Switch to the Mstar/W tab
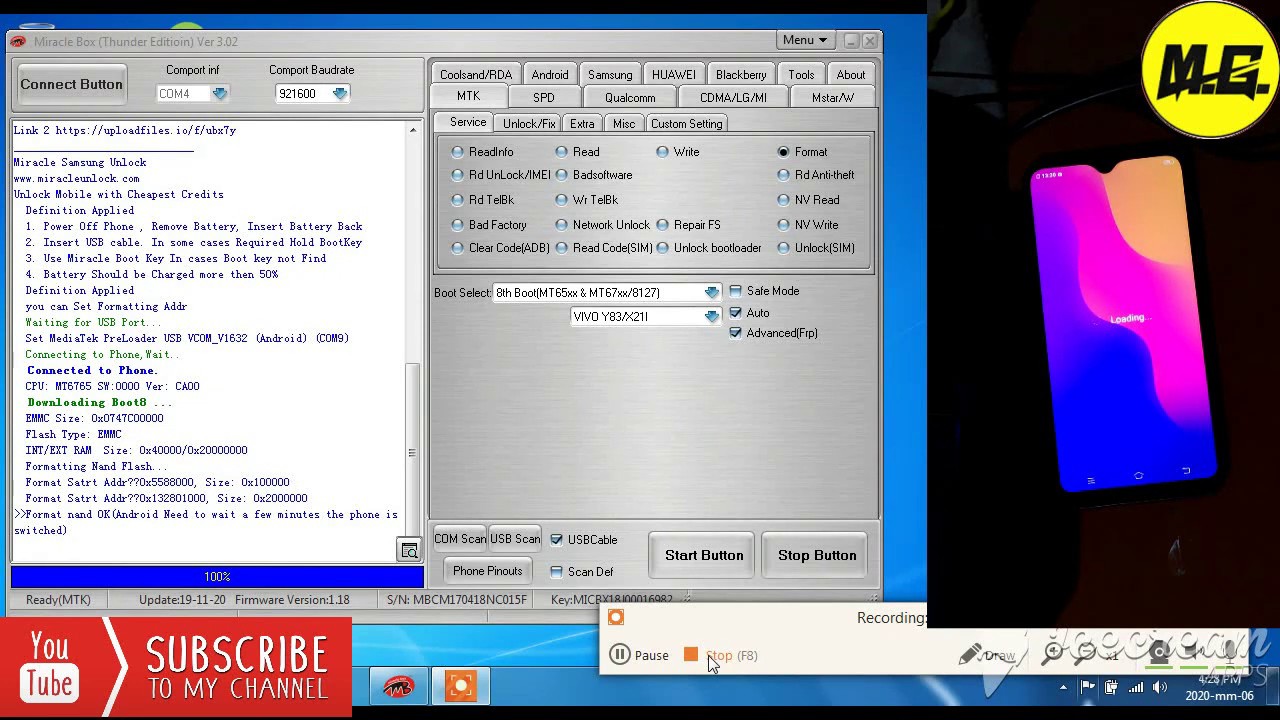 [833, 98]
